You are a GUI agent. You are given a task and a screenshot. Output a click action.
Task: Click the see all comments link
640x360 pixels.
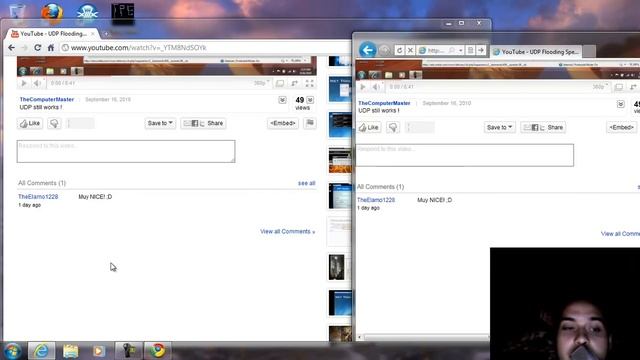(x=307, y=183)
